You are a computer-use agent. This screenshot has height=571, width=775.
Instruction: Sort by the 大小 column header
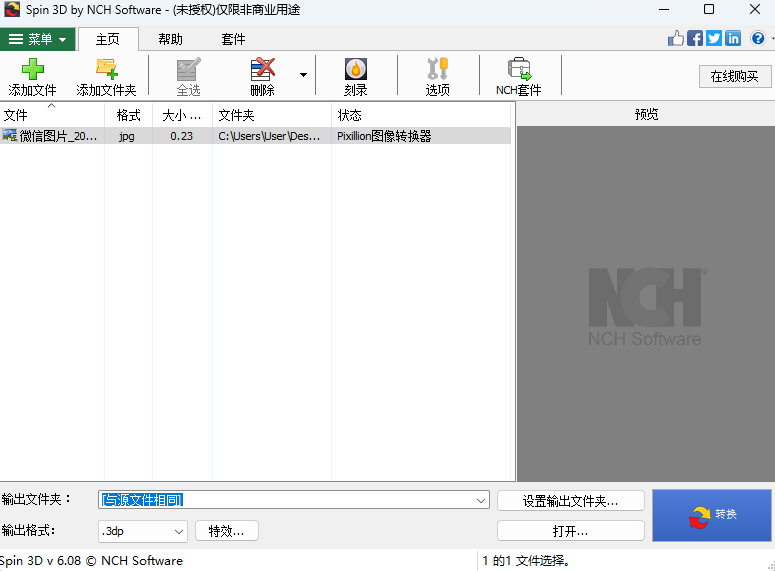click(x=182, y=115)
